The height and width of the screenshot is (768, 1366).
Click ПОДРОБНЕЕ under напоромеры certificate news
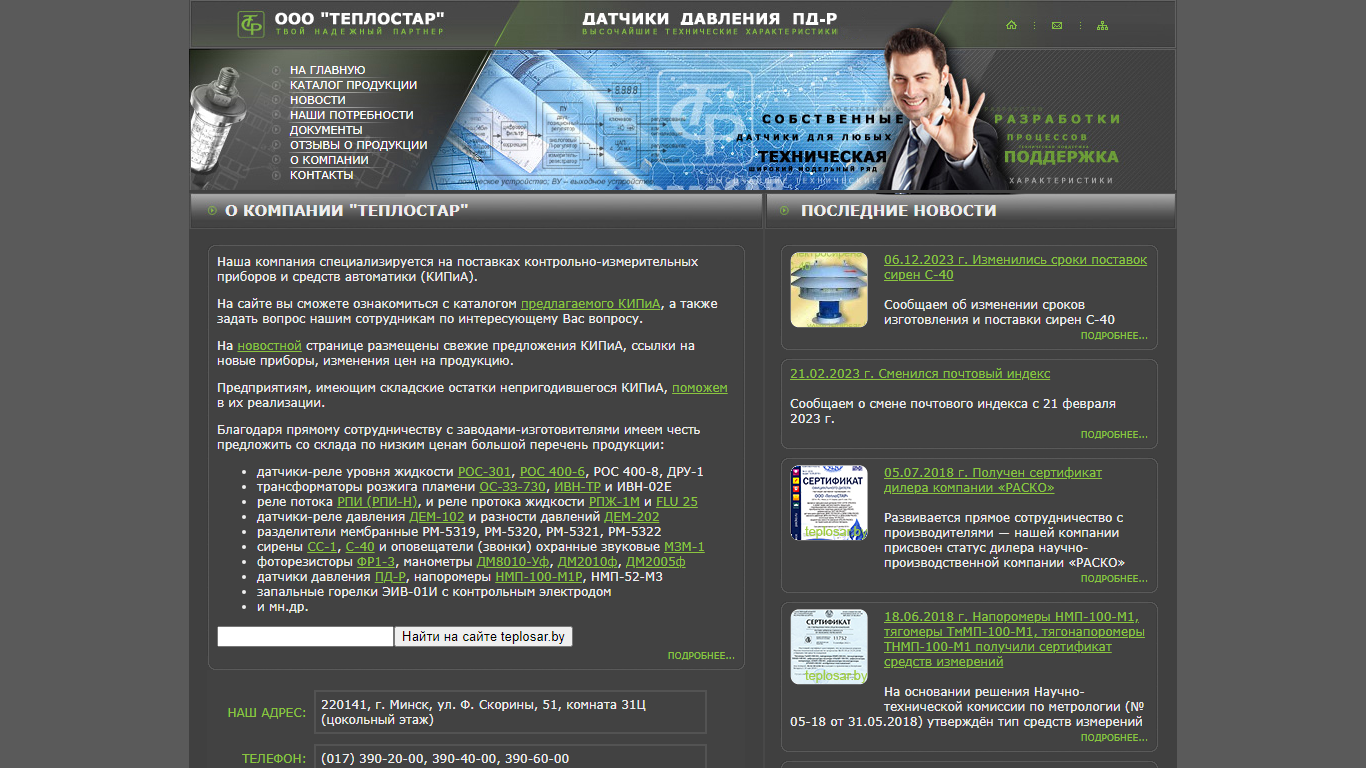[1114, 738]
